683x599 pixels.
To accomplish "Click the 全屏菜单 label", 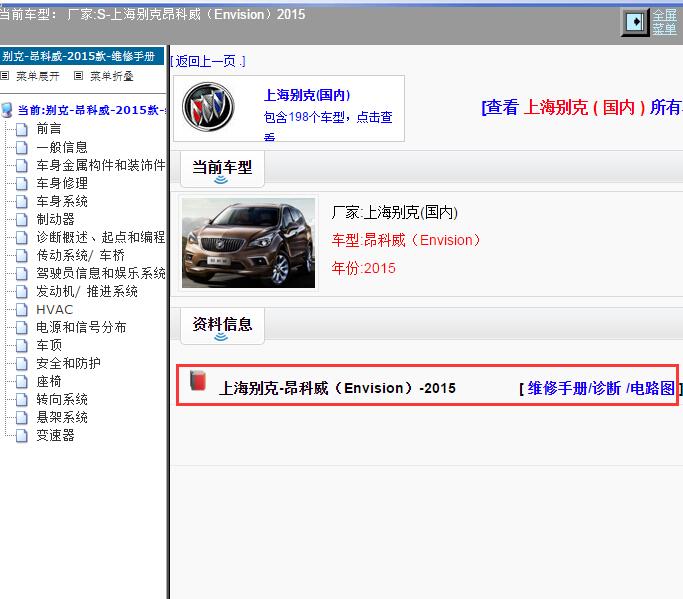I will point(664,22).
